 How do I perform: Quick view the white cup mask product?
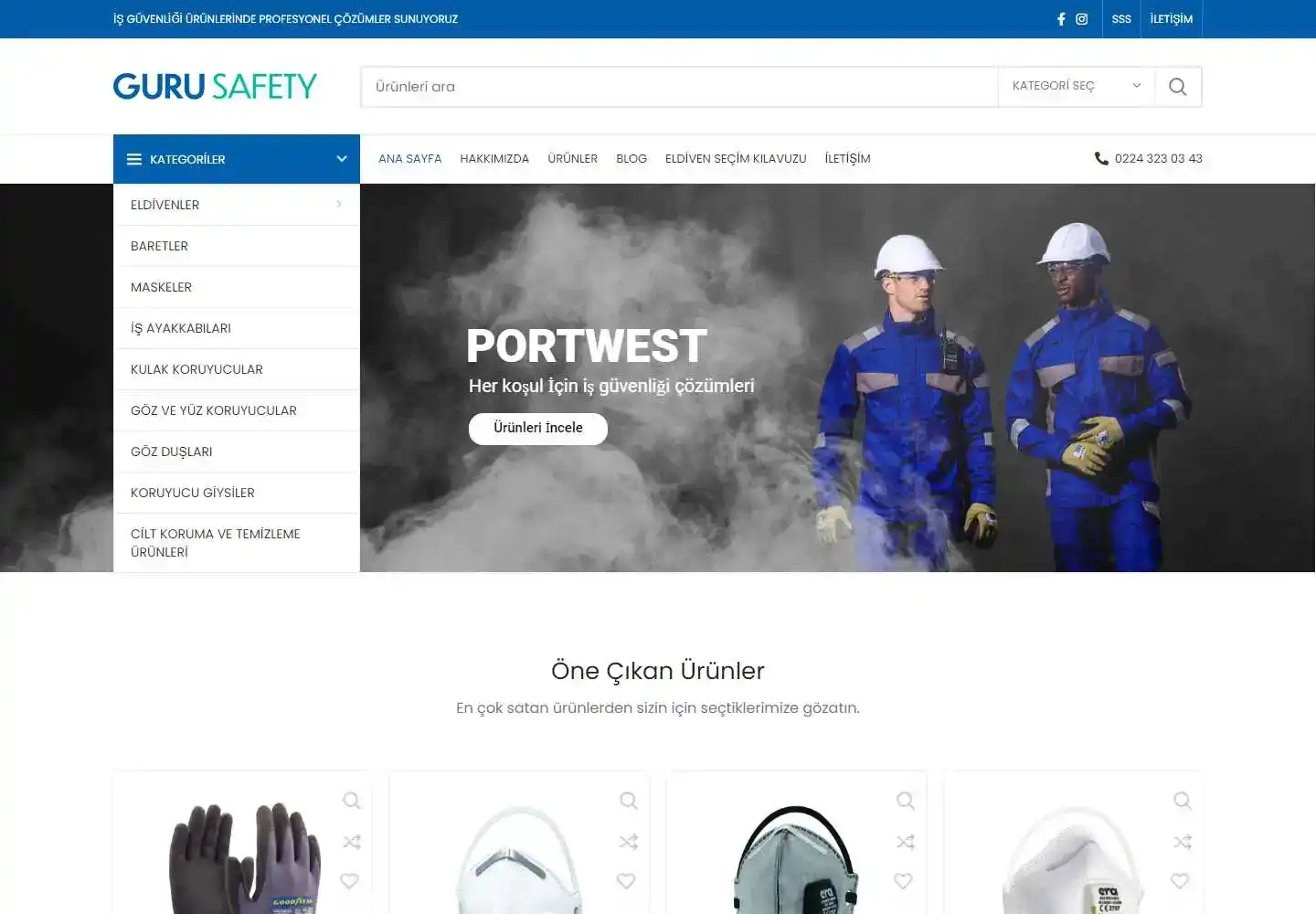(x=629, y=801)
